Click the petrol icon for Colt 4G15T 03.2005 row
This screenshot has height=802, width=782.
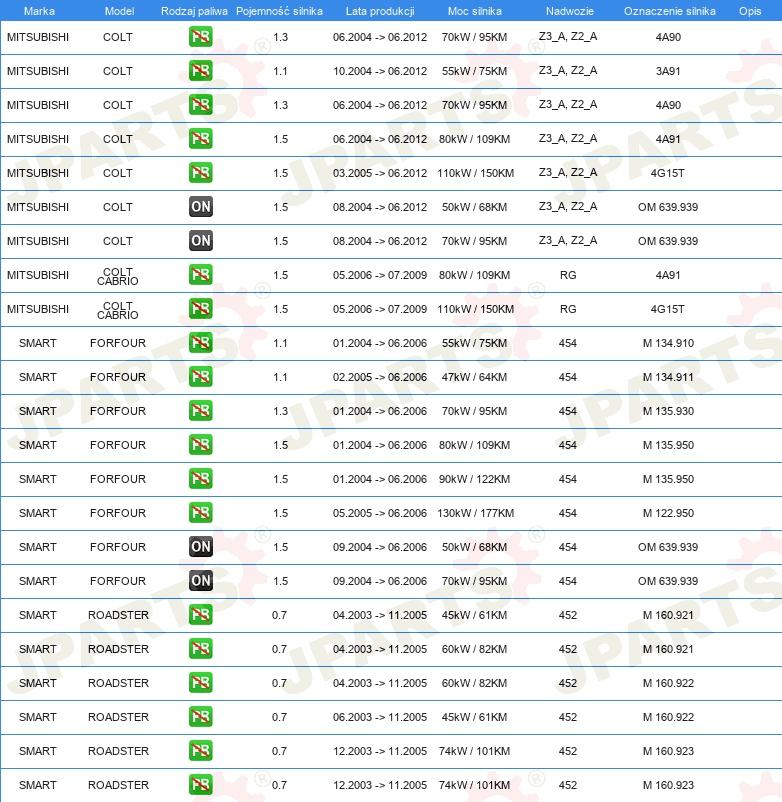(200, 173)
